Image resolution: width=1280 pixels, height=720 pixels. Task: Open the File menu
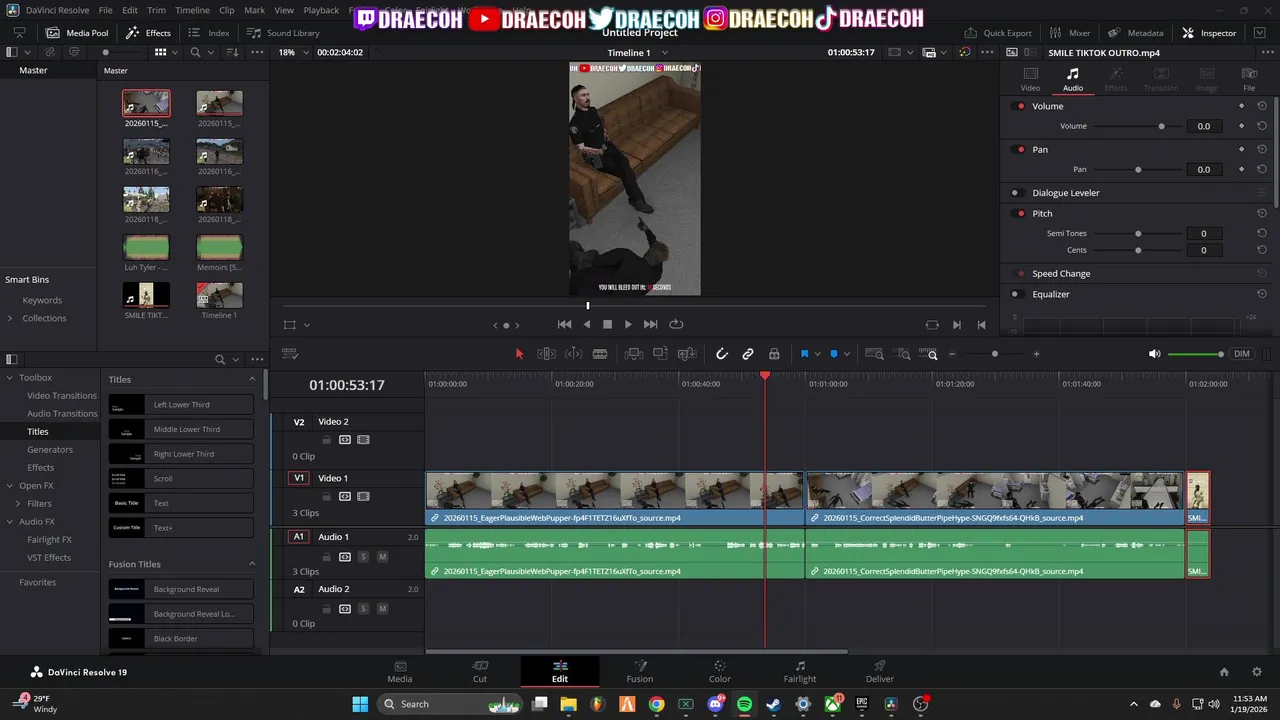(x=105, y=10)
